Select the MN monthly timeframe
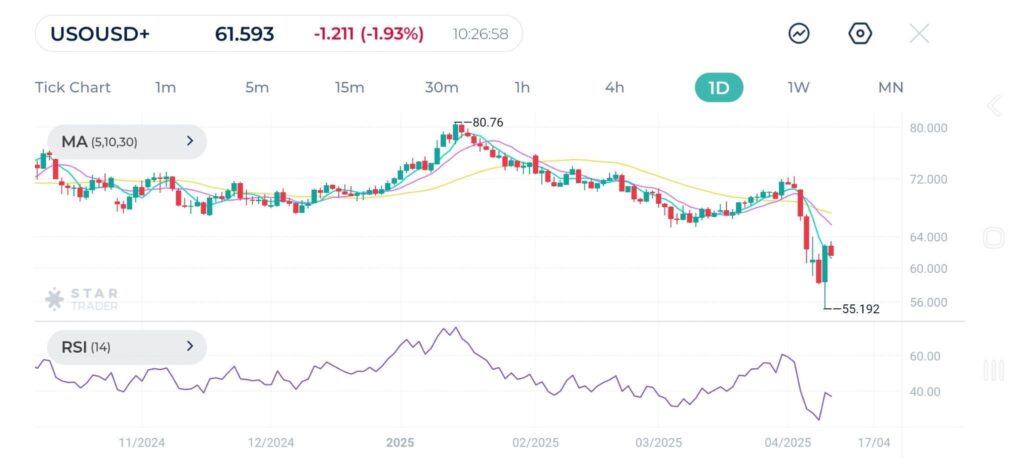Viewport: 1024px width, 473px height. (890, 87)
